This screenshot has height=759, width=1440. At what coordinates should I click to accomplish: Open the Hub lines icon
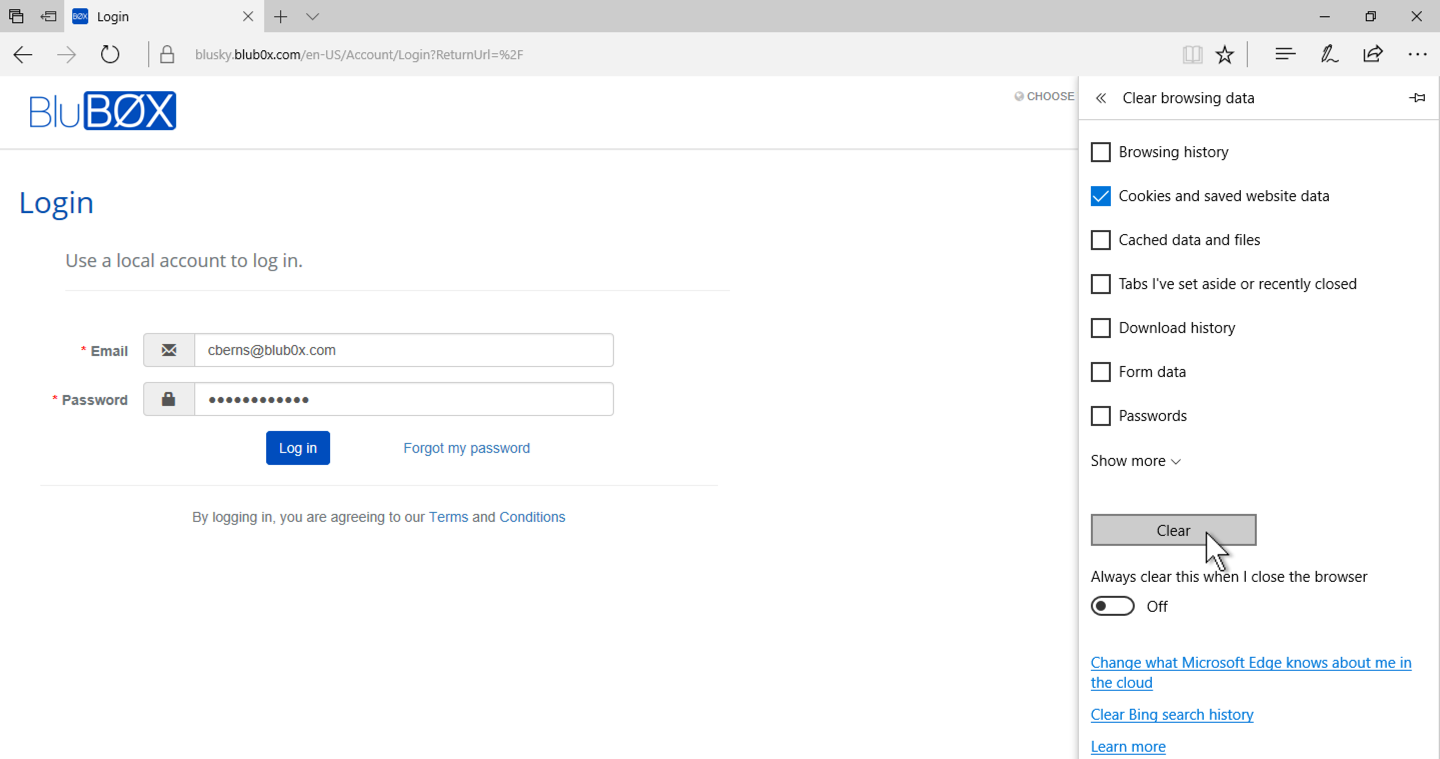1285,55
